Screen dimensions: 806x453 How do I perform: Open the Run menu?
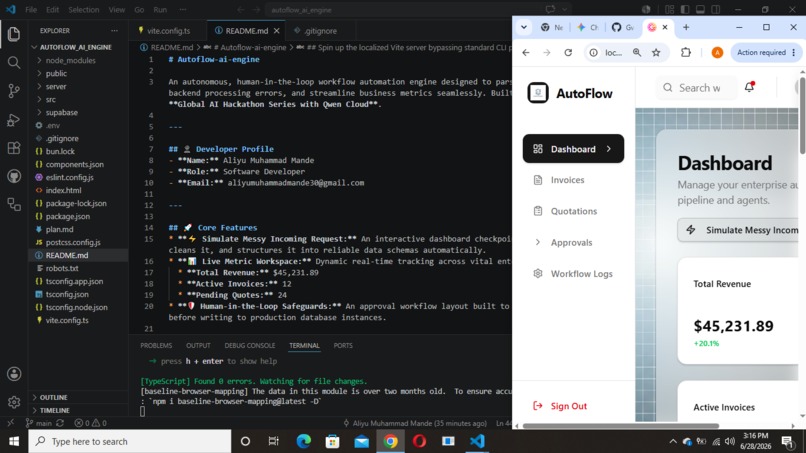pyautogui.click(x=160, y=10)
